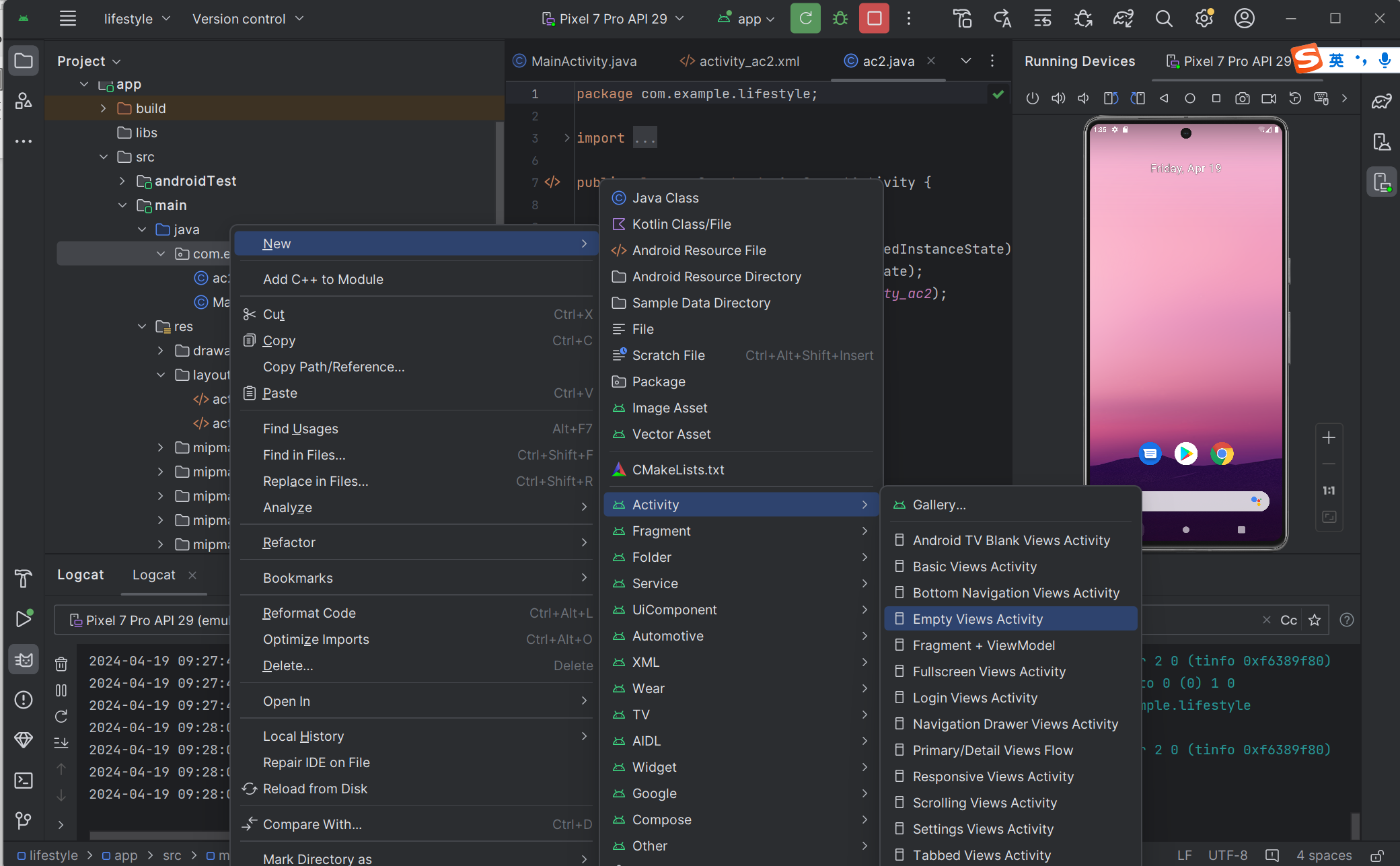
Task: Toggle Match Case Cc in logcat filter
Action: pos(1288,620)
